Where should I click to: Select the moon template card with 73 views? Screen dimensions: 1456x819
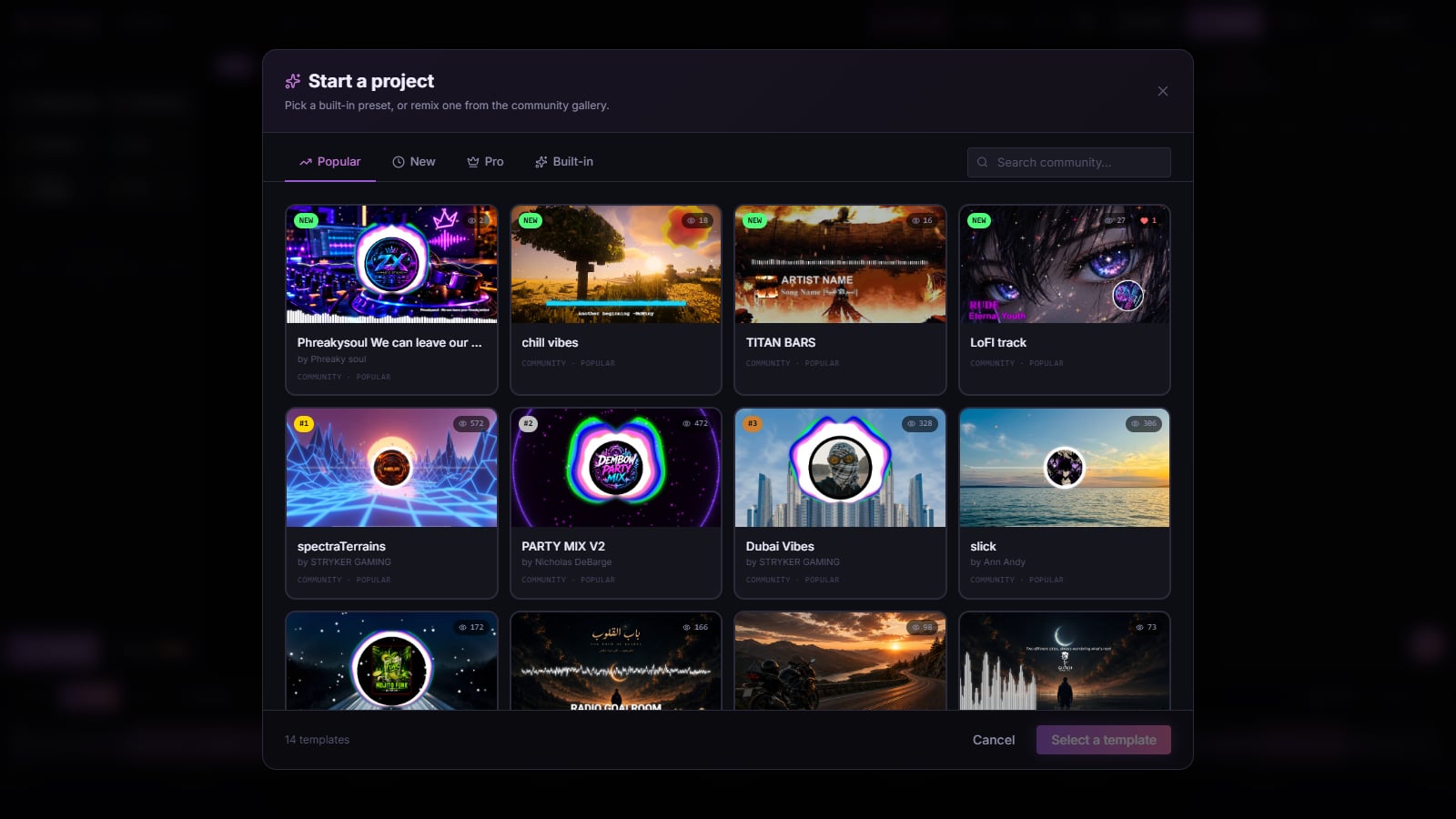click(x=1065, y=662)
